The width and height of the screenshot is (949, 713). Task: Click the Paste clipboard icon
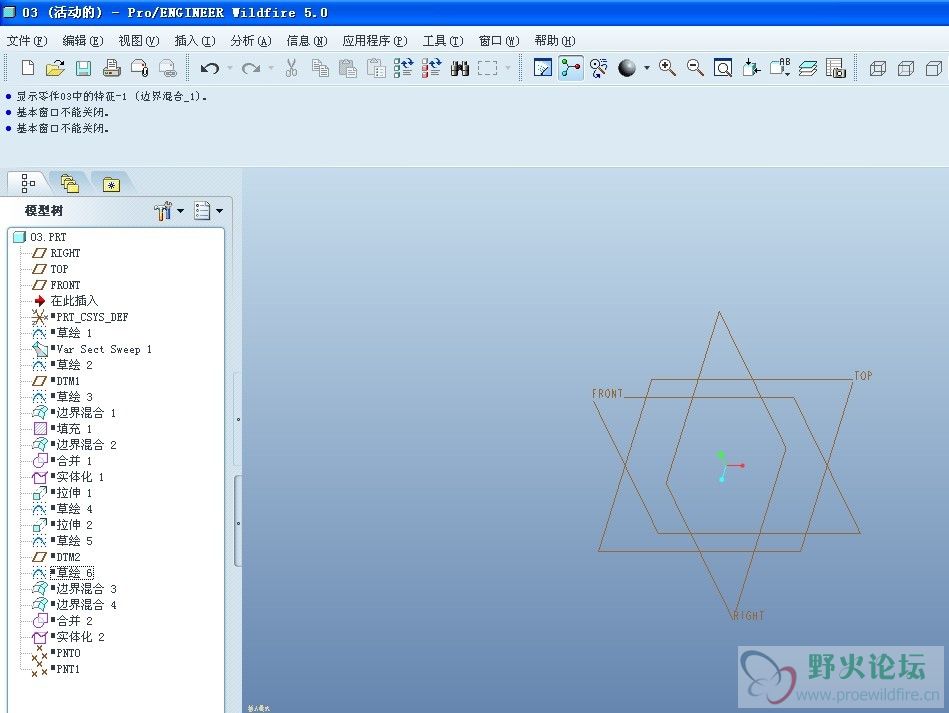pos(348,68)
